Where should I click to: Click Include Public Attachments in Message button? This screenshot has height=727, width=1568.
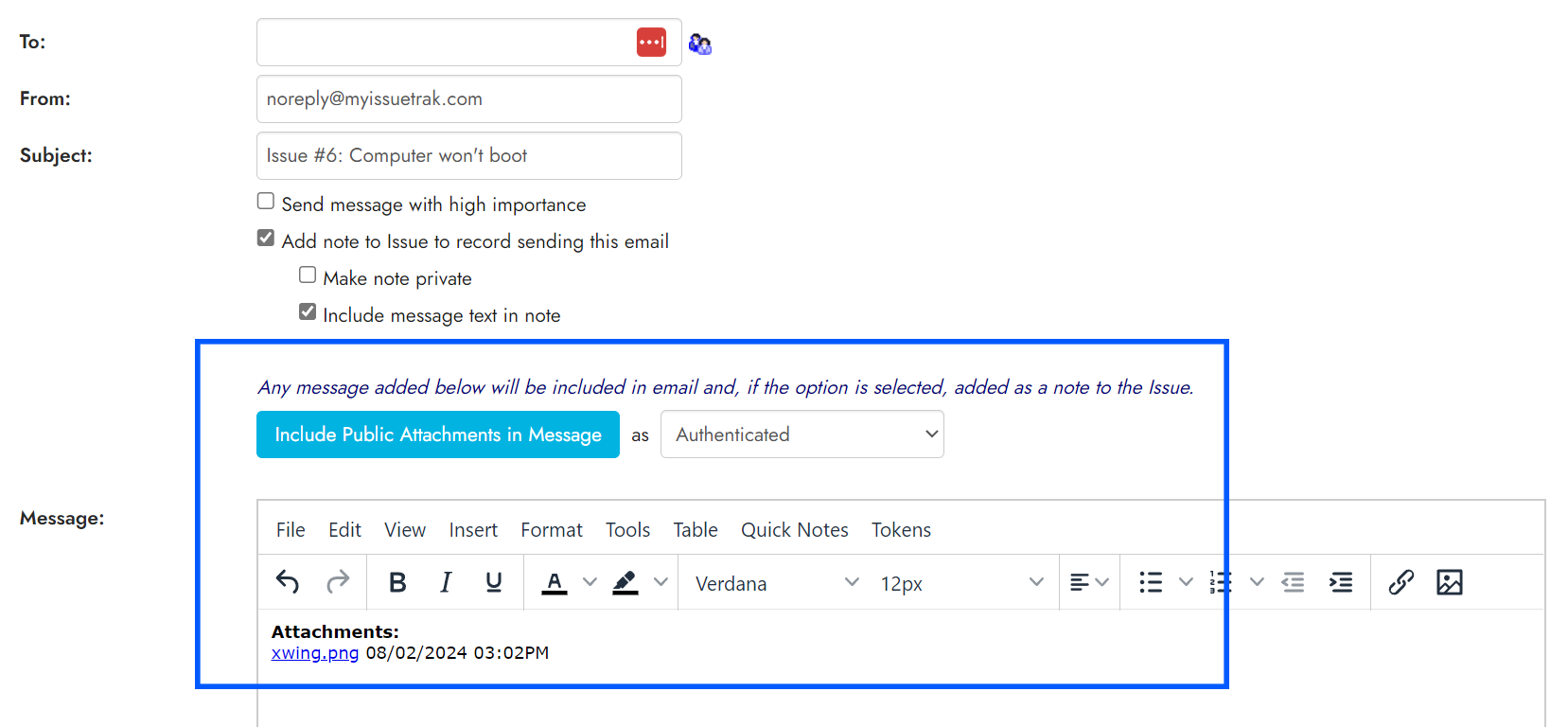pos(438,434)
